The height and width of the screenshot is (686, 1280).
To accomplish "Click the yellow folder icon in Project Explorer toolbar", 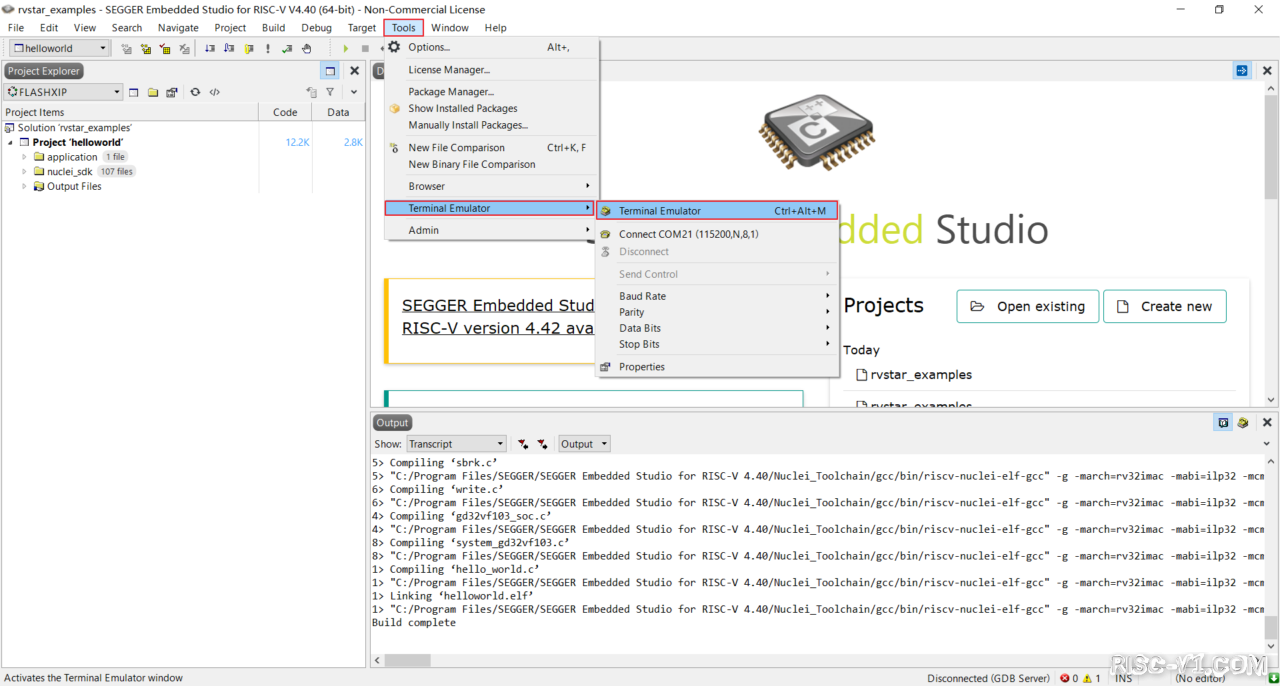I will click(x=153, y=92).
